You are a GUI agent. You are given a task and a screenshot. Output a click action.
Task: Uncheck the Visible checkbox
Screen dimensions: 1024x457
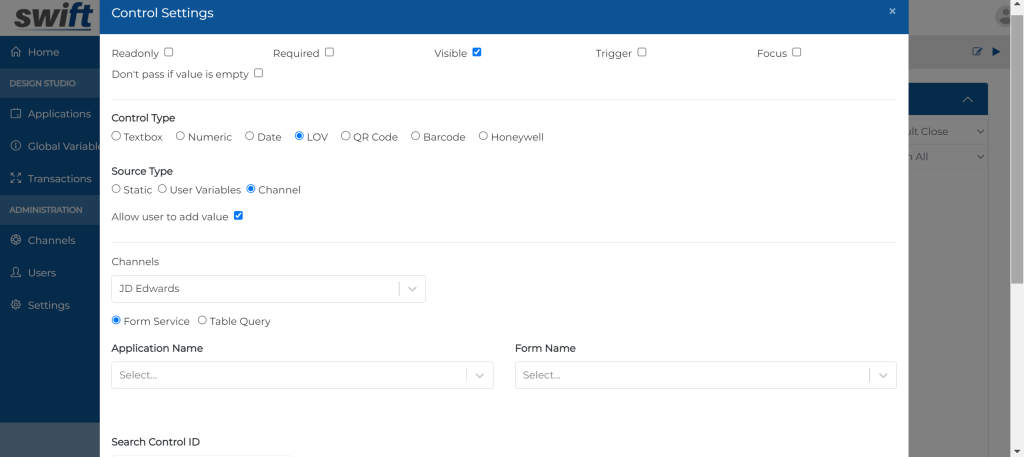click(477, 52)
